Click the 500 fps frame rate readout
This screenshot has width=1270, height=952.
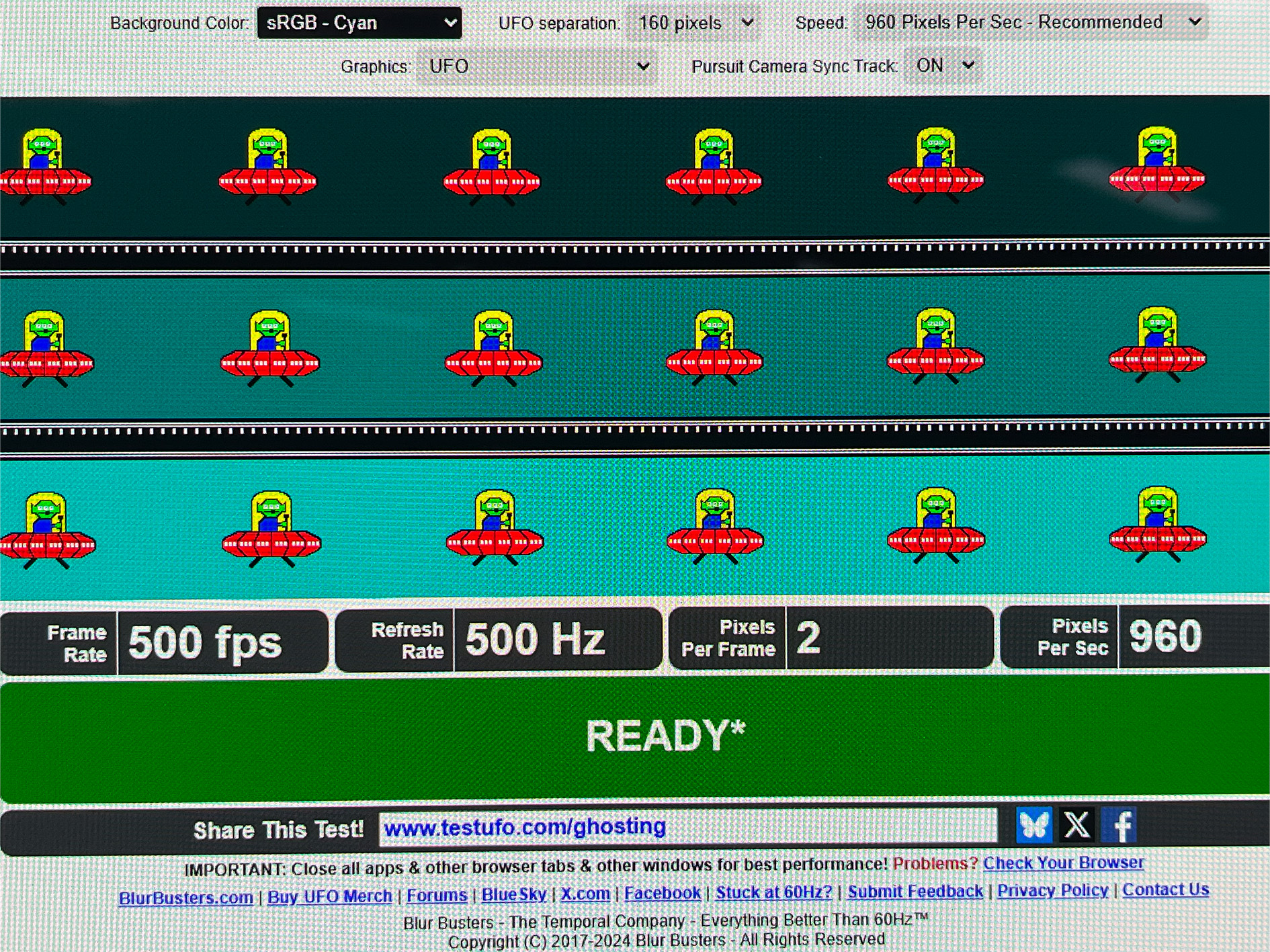click(x=205, y=642)
